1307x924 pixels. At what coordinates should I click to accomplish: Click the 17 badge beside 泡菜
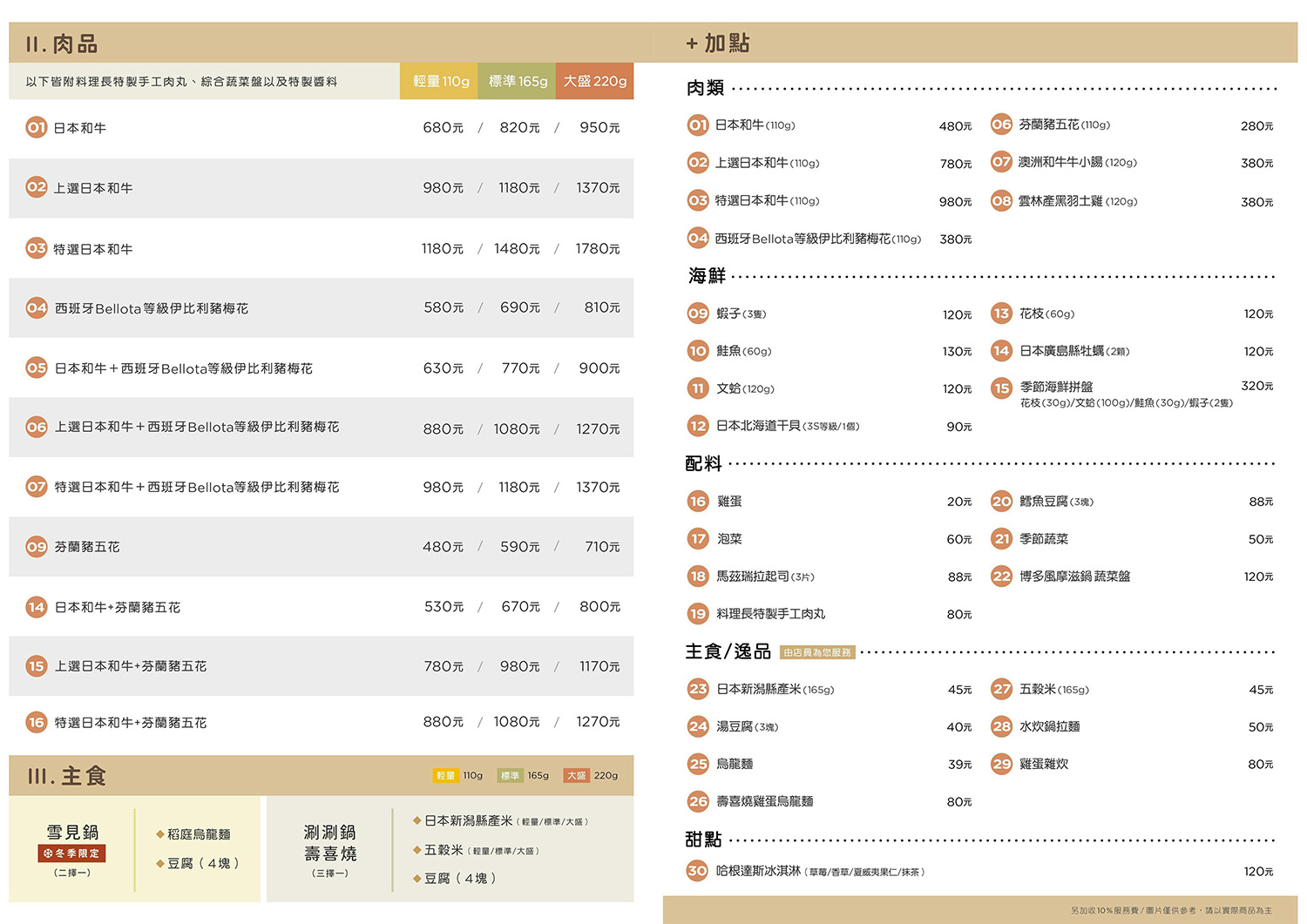pyautogui.click(x=698, y=539)
